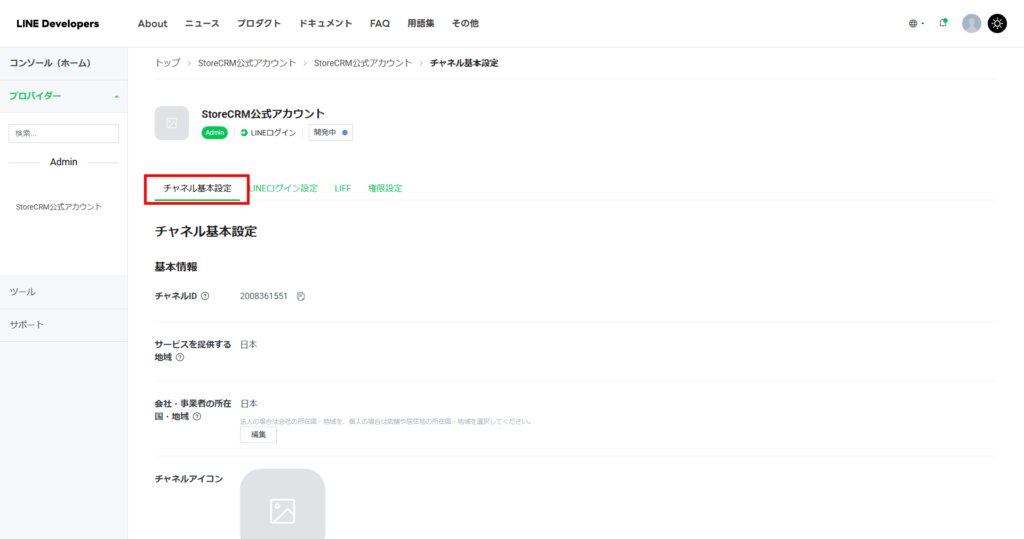Click the provider search input field
The image size is (1024, 539).
[63, 133]
